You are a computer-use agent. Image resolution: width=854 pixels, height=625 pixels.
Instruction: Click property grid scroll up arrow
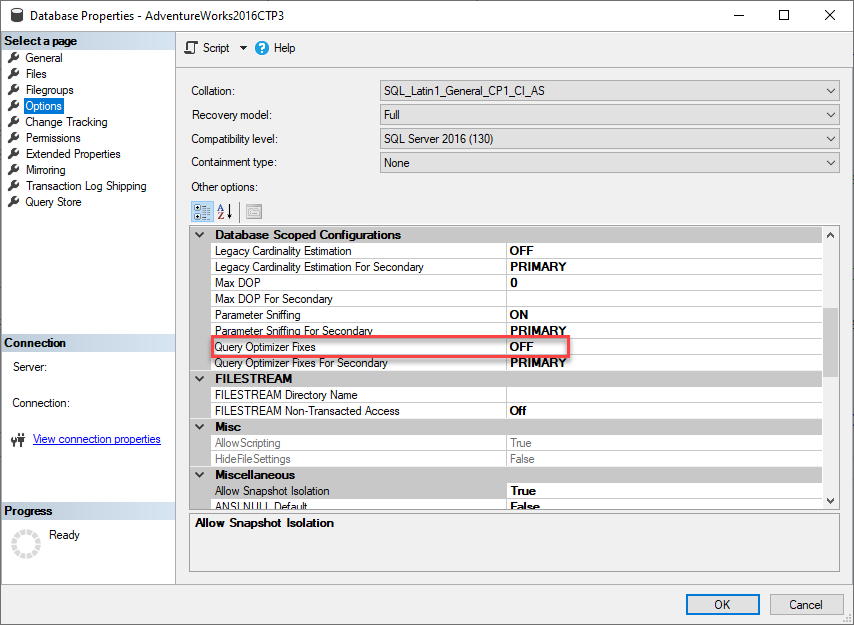point(830,235)
